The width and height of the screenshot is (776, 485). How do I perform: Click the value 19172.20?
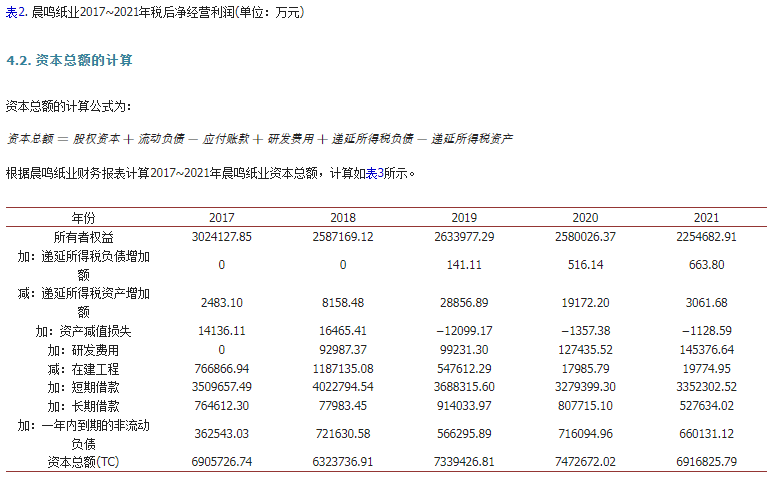(x=585, y=302)
